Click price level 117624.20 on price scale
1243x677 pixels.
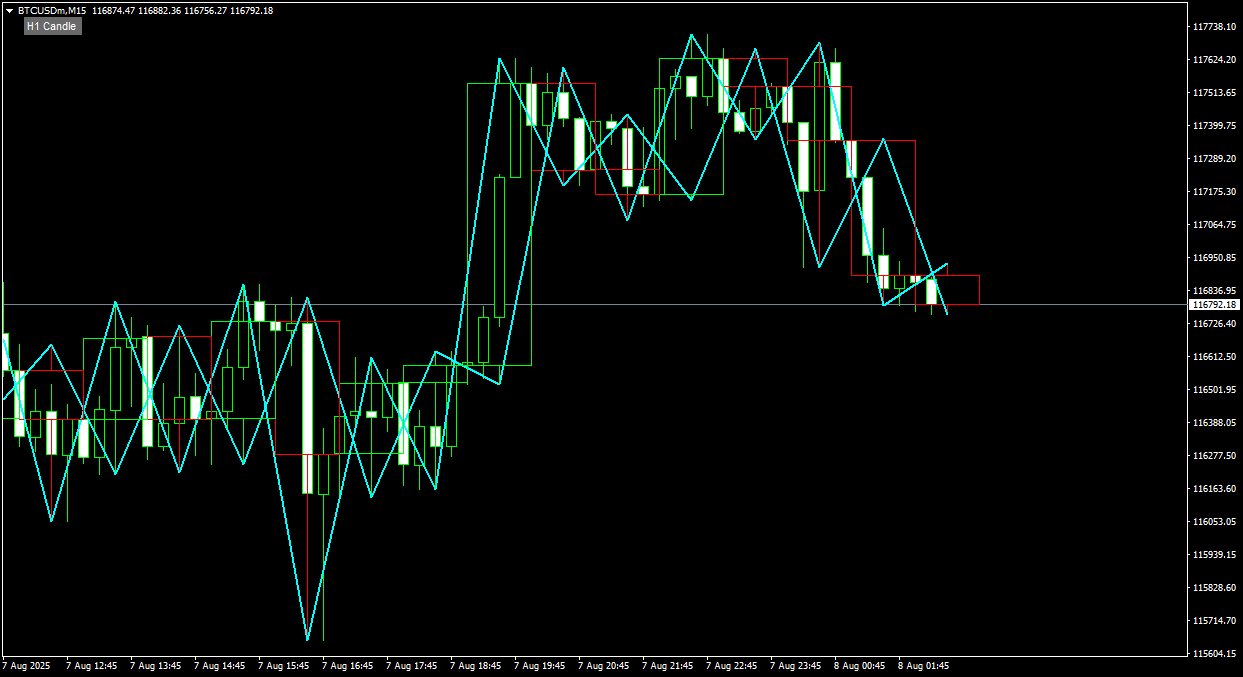(x=1213, y=60)
